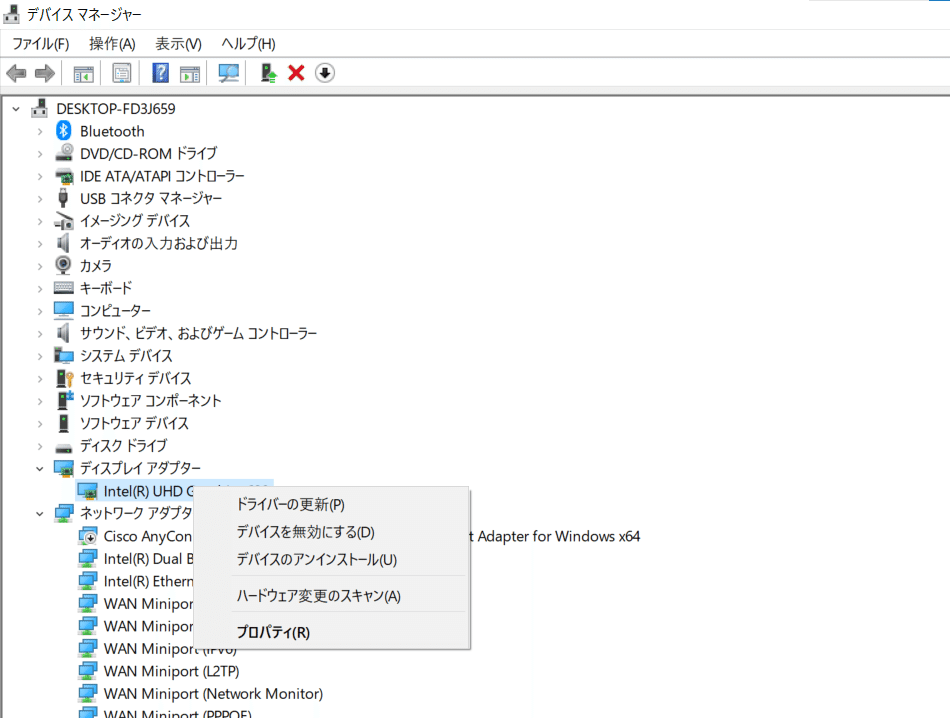Click the ソフトウェア コンポーネント icon
The height and width of the screenshot is (718, 950).
point(64,400)
